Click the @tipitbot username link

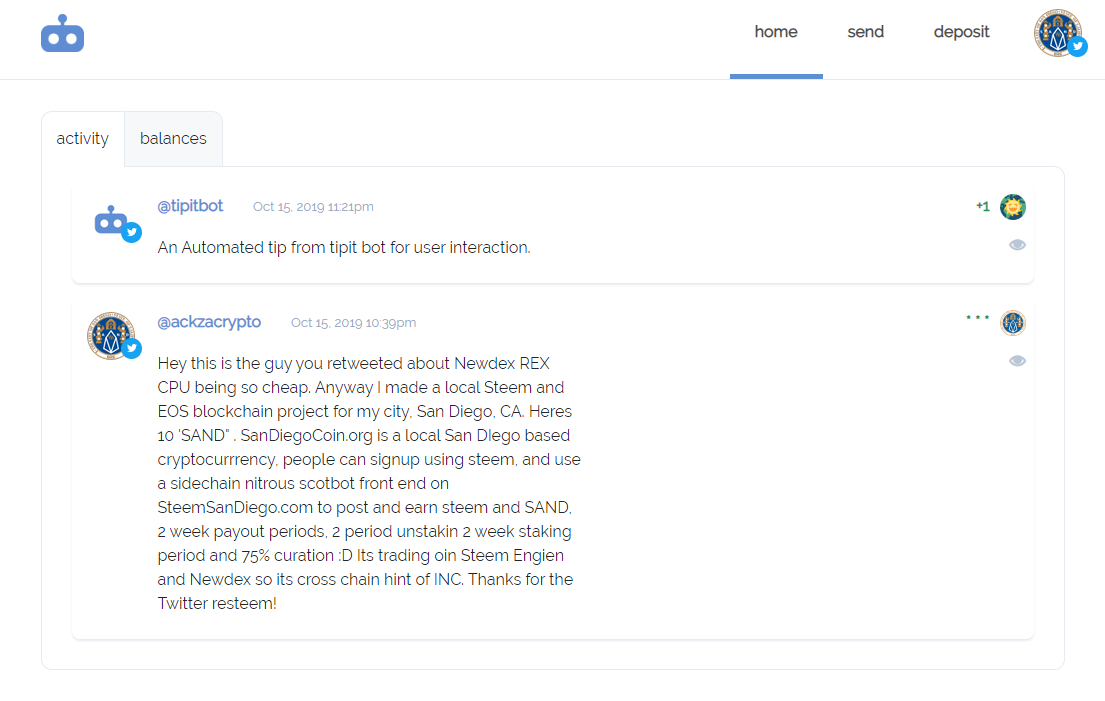190,206
